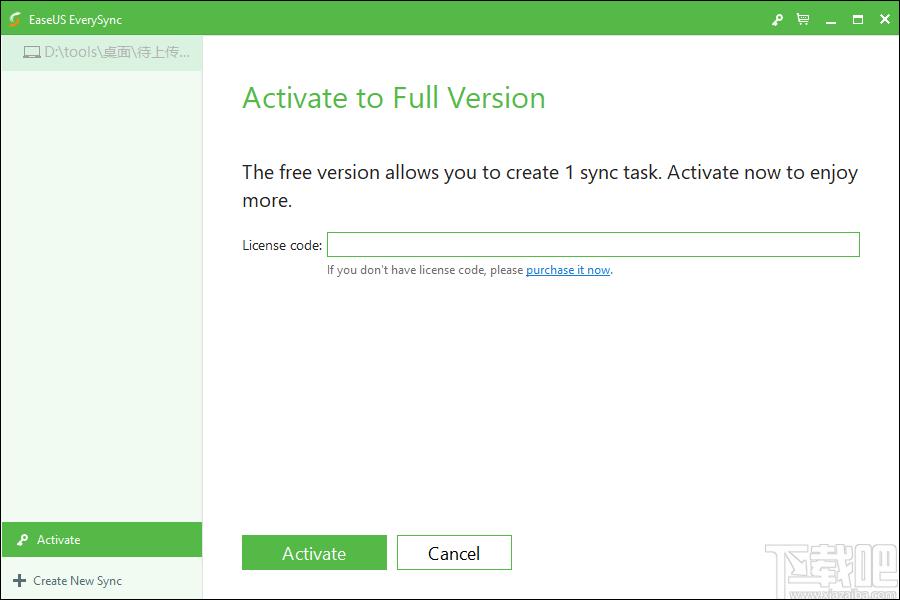Select the D:\tools sync task in sidebar

(102, 53)
